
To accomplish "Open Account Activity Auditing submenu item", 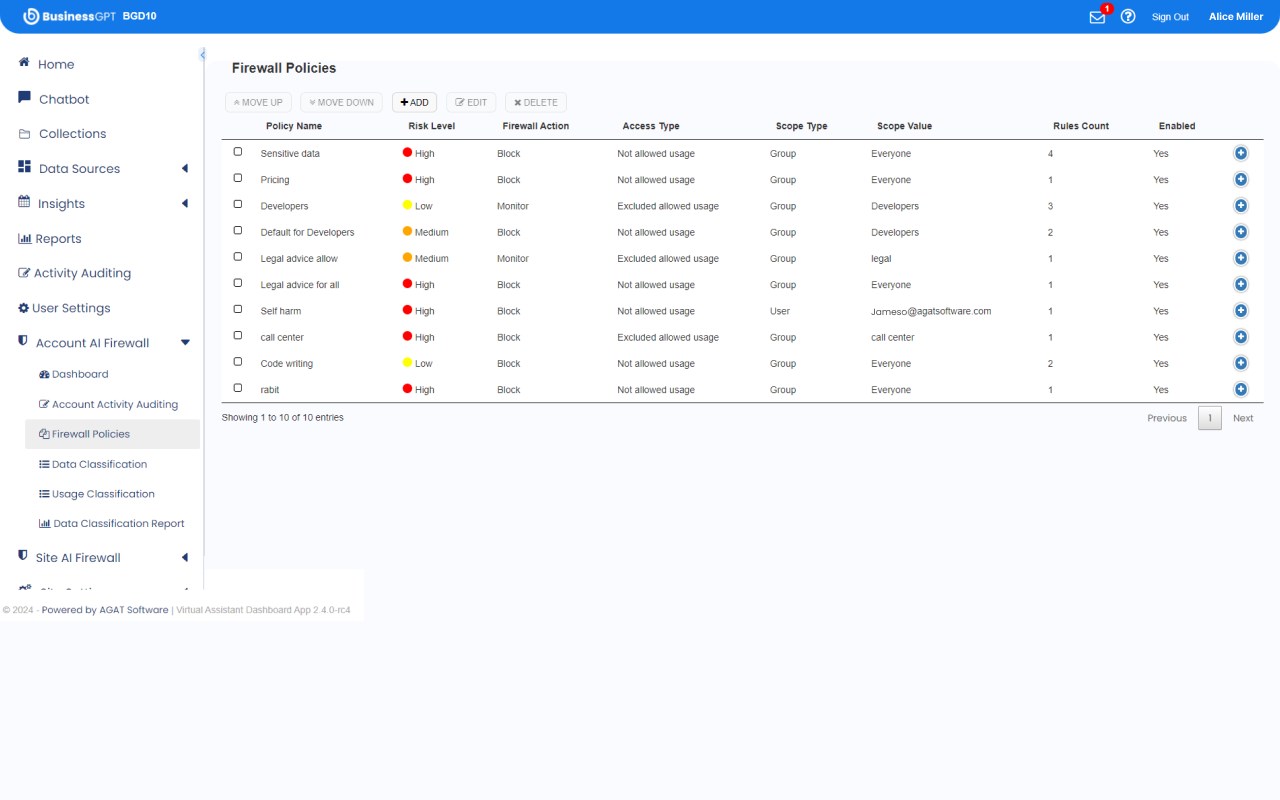I will 108,404.
